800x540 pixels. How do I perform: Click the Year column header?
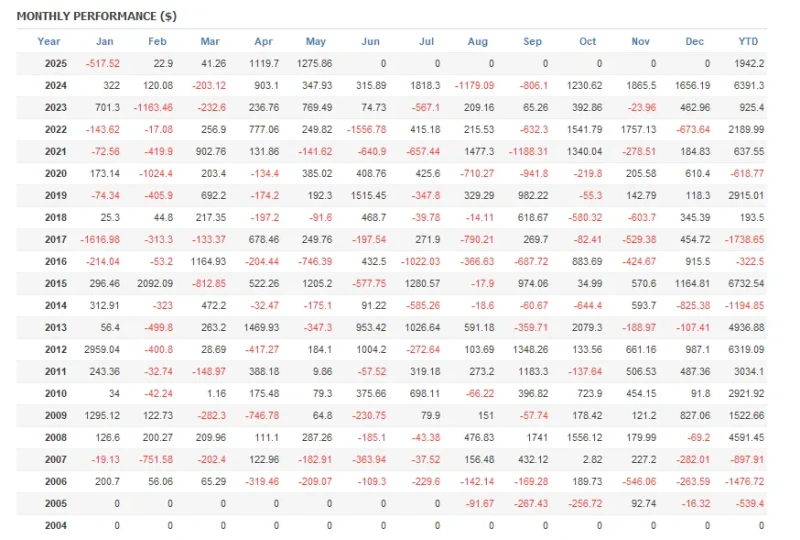coord(48,41)
